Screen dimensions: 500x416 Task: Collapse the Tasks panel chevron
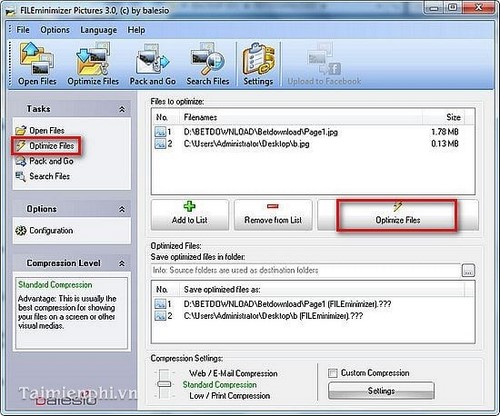tap(122, 109)
